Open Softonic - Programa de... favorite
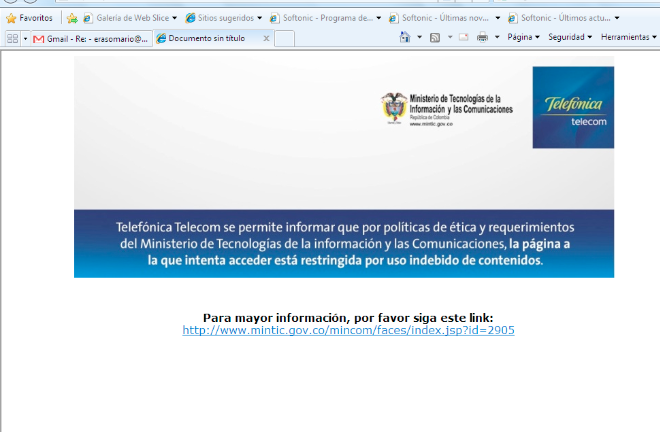Viewport: 660px width, 432px height. pyautogui.click(x=322, y=18)
